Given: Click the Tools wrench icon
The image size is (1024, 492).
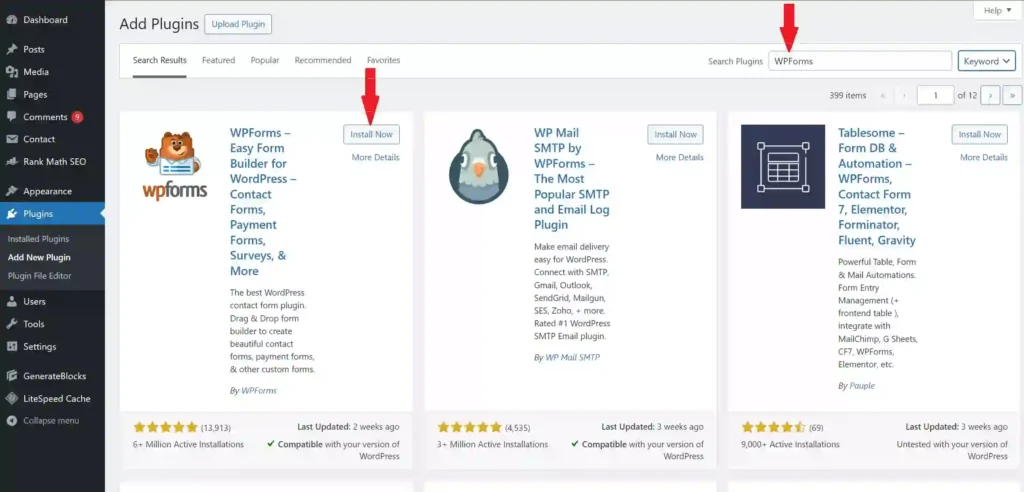Looking at the screenshot, I should [x=11, y=324].
